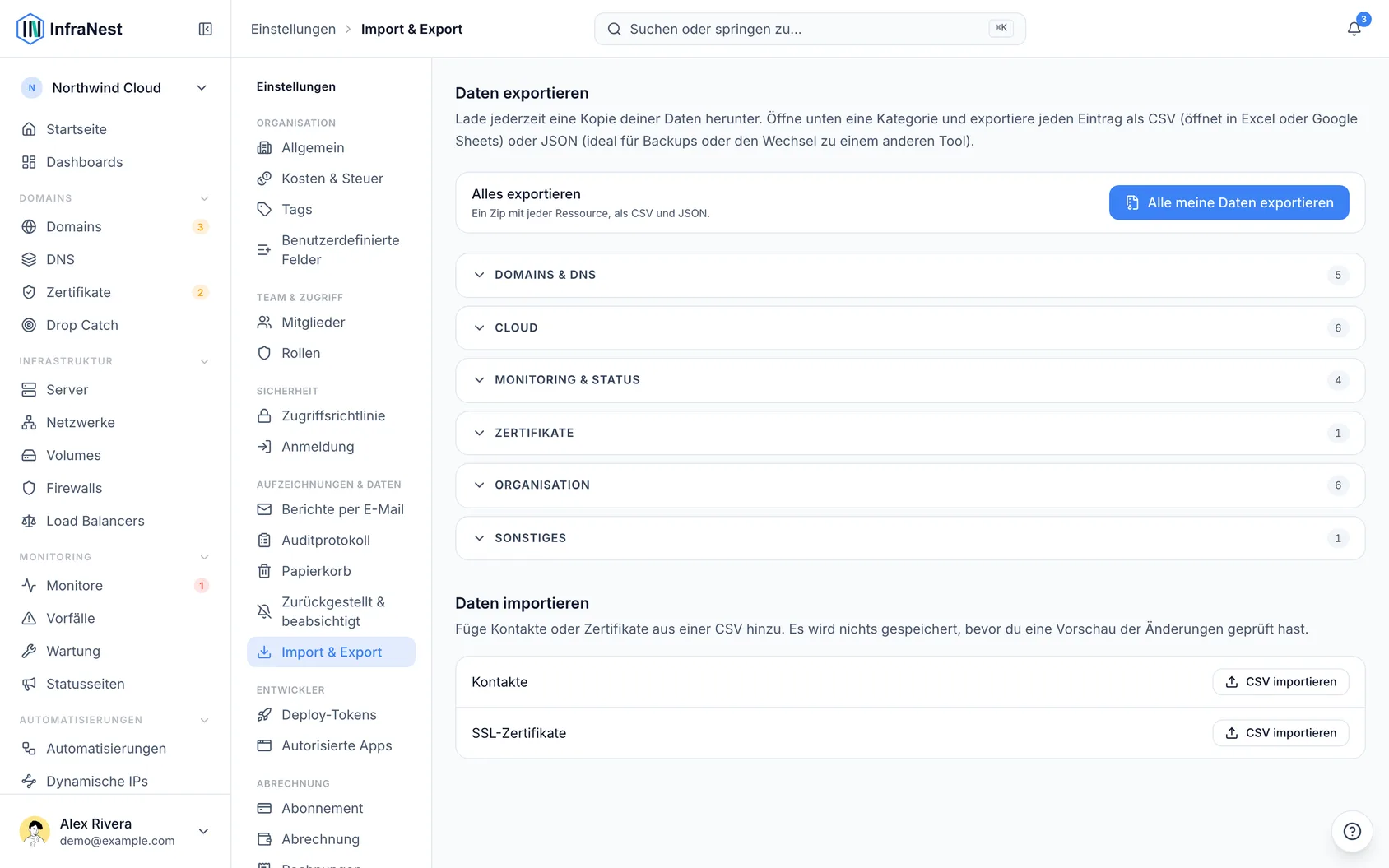Screen dimensions: 1389x868
Task: Click the InfraNest logo icon
Action: [x=30, y=29]
